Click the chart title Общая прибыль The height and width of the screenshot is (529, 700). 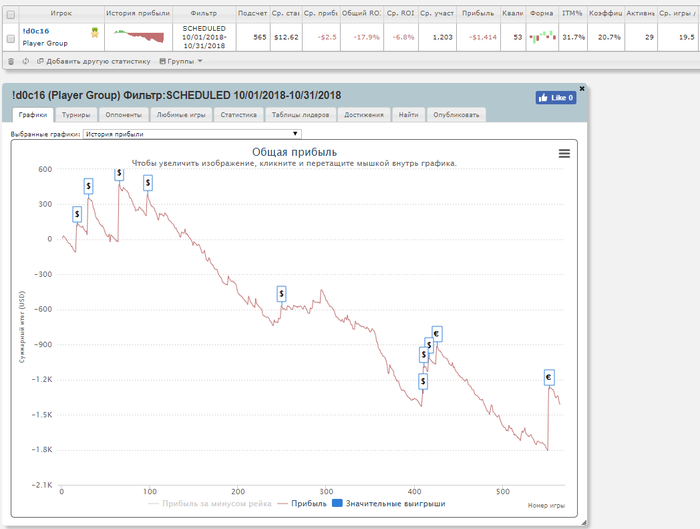coord(295,152)
